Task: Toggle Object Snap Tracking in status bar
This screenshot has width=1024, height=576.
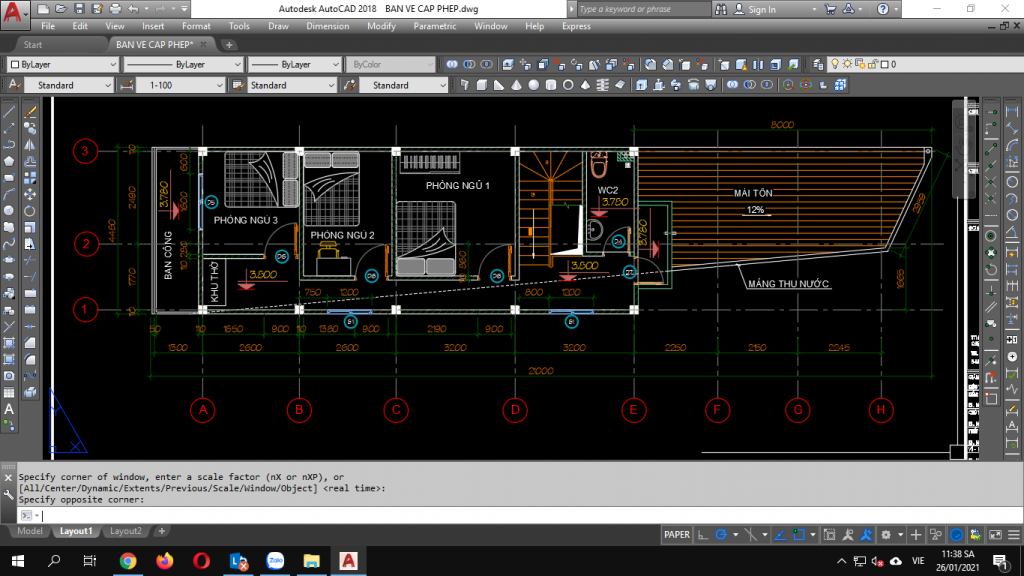Action: pyautogui.click(x=780, y=535)
